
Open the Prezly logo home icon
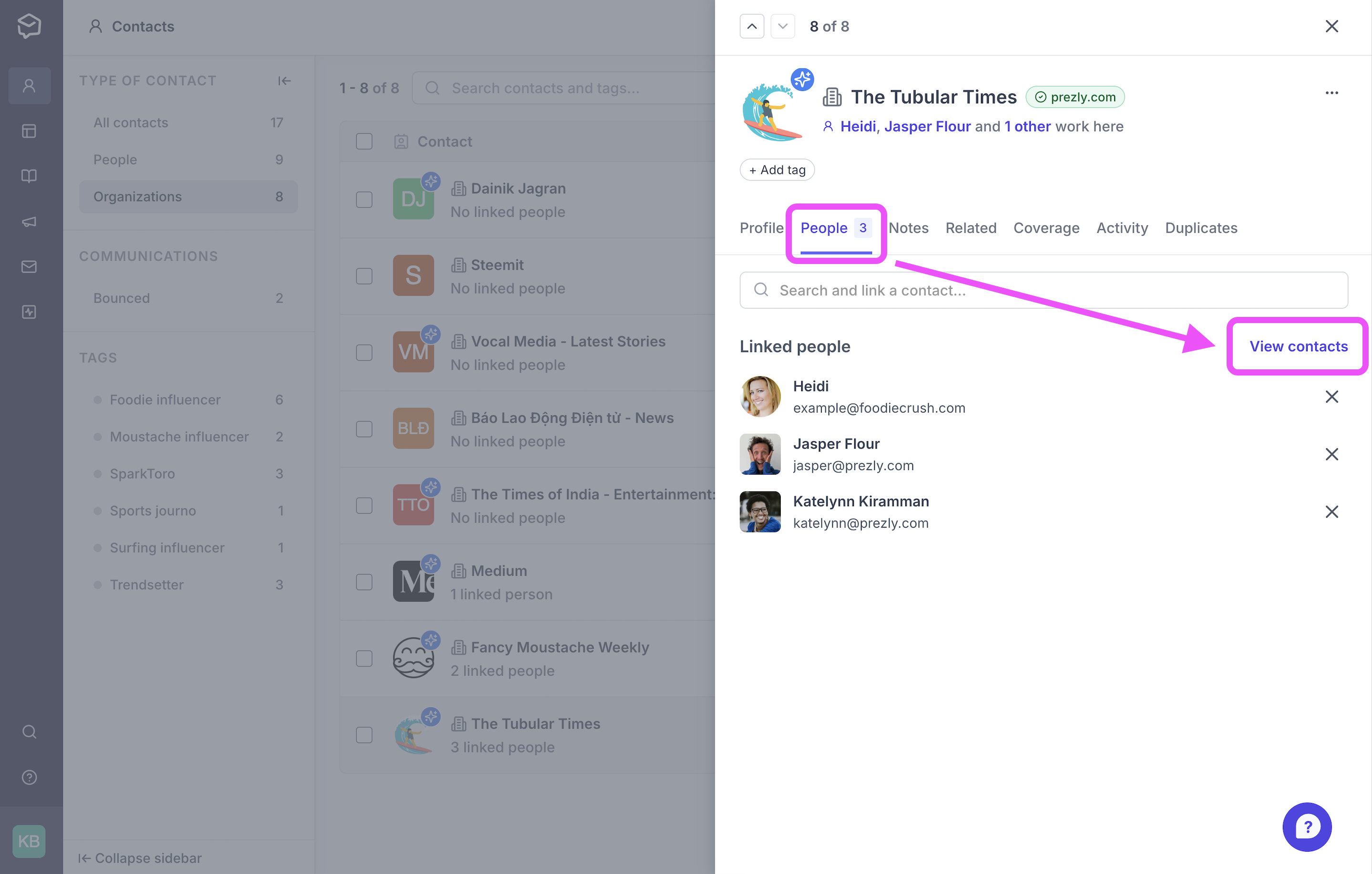[29, 26]
